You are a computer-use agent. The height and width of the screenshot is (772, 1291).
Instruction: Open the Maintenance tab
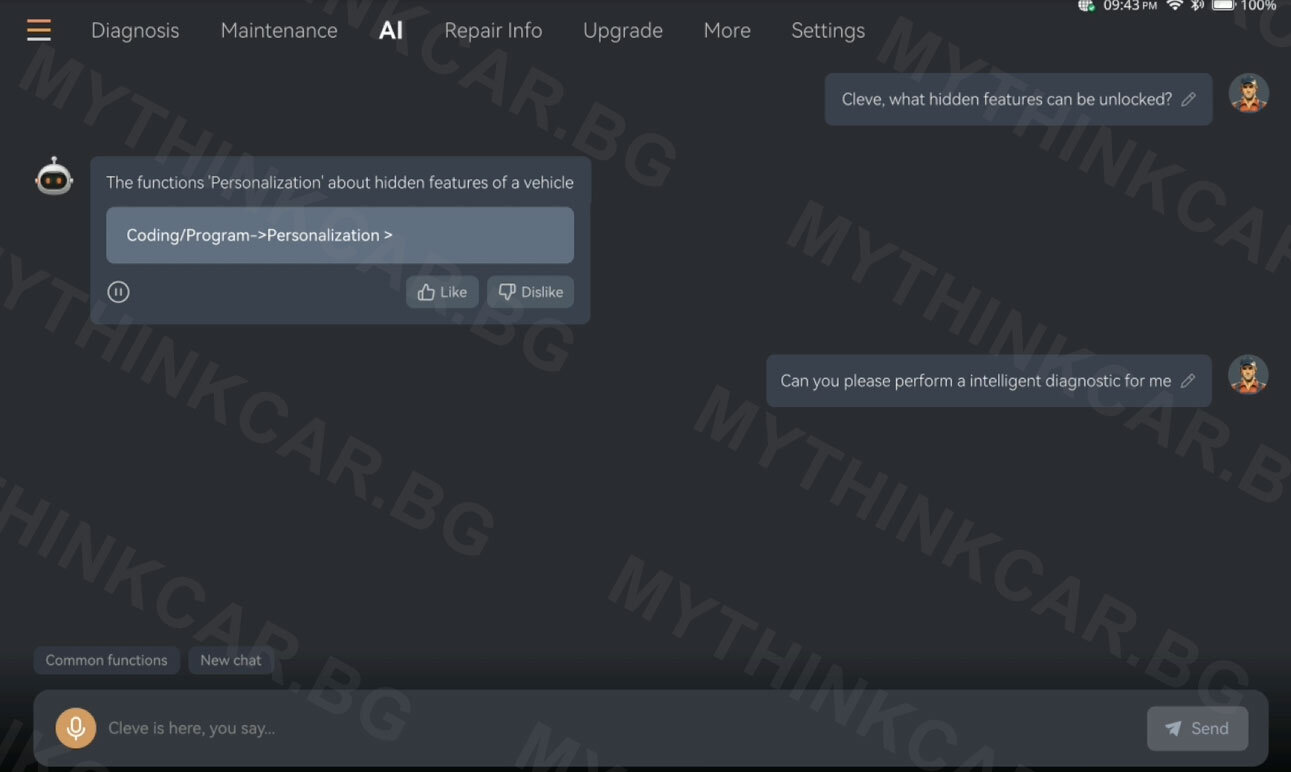point(279,31)
